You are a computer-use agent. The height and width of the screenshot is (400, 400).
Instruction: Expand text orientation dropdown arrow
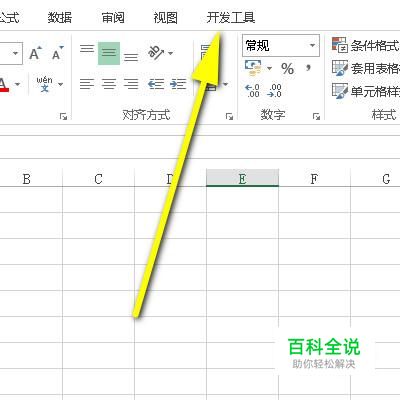(171, 53)
